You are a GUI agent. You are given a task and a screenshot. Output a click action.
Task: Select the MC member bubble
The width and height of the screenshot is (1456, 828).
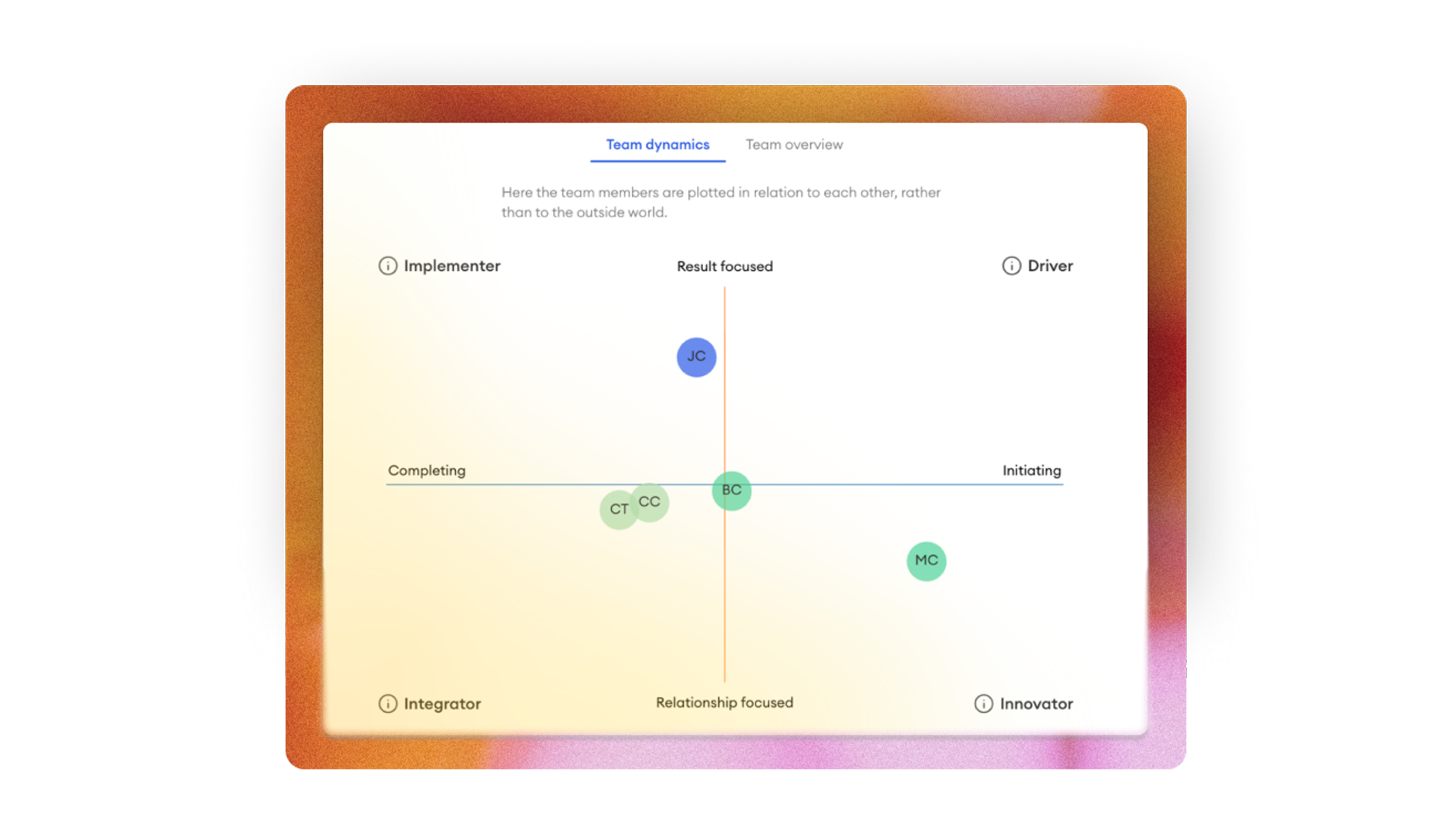(926, 561)
